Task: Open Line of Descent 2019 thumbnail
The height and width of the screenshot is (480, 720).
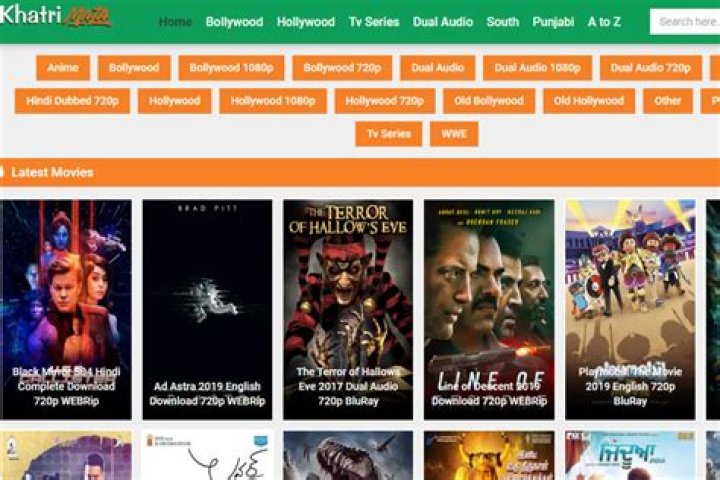Action: click(489, 309)
